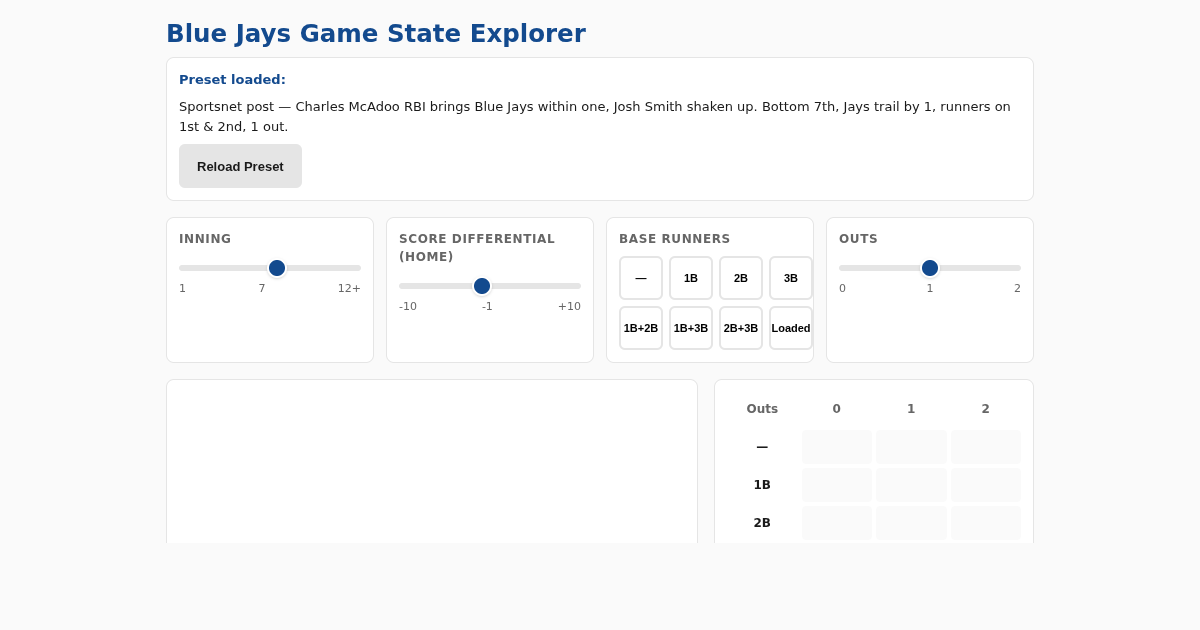Select the 2B+3B base runner option
The width and height of the screenshot is (1200, 630).
point(741,328)
